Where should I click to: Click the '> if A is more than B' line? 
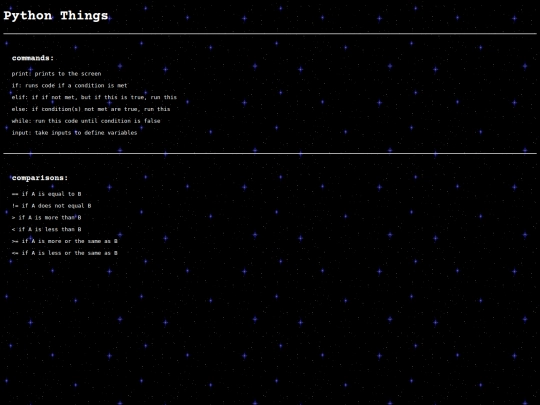[46, 217]
